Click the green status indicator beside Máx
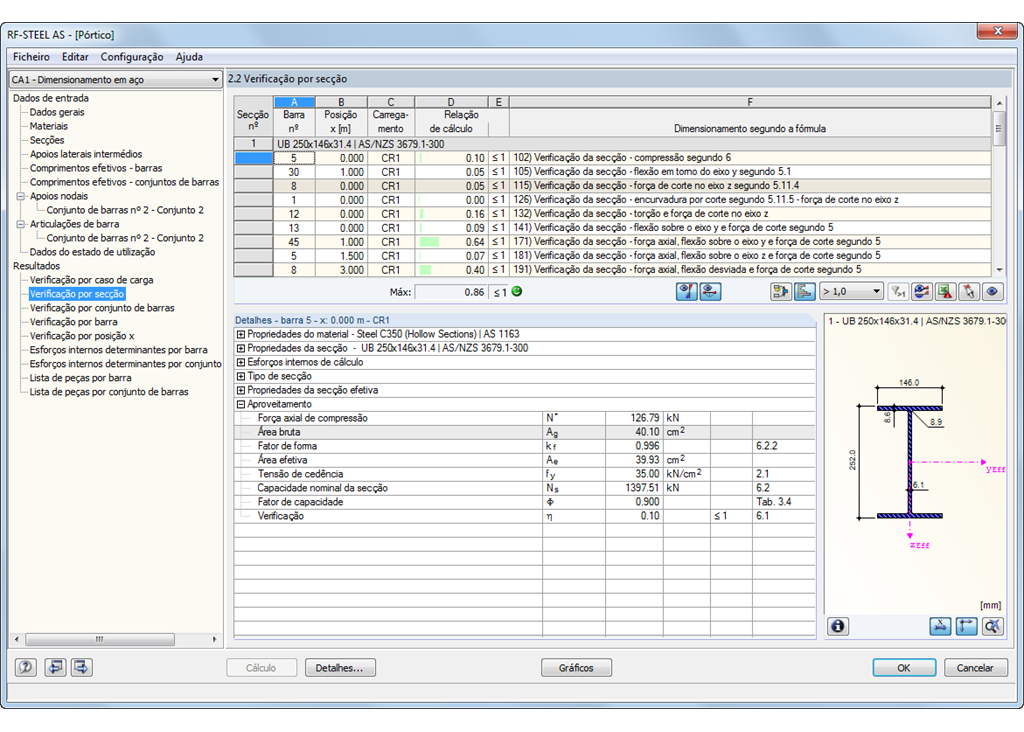The height and width of the screenshot is (732, 1024). tap(517, 291)
